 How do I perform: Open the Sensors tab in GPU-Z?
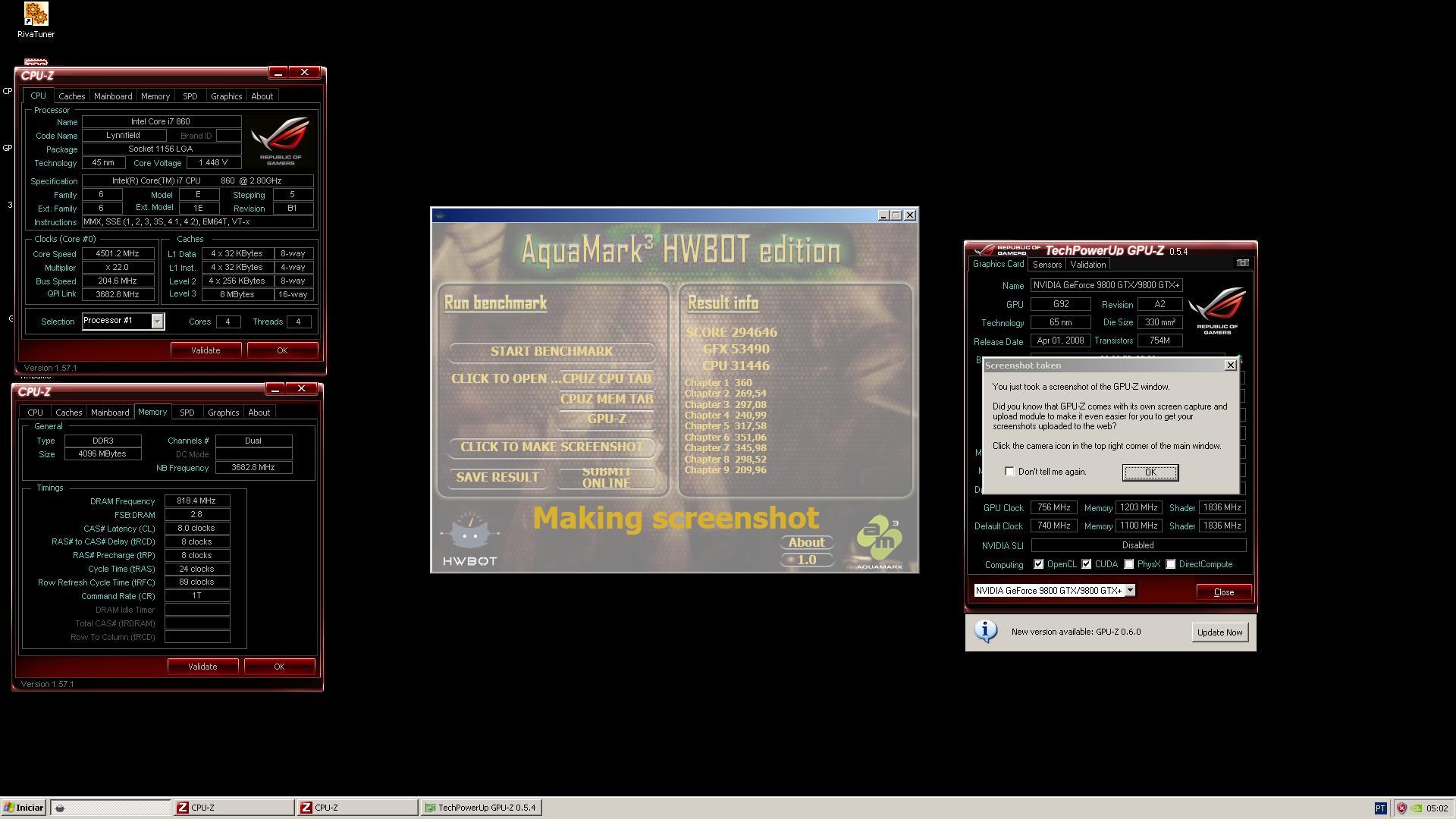(1047, 265)
